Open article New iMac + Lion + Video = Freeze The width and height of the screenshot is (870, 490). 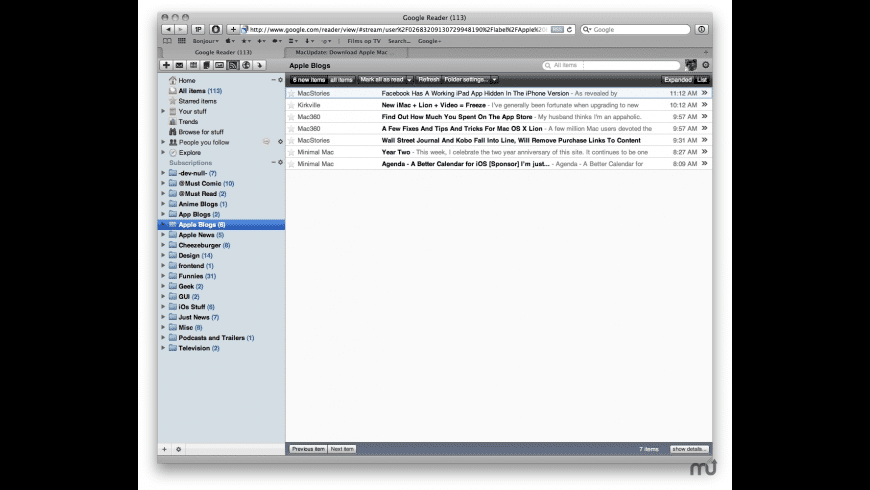(433, 105)
